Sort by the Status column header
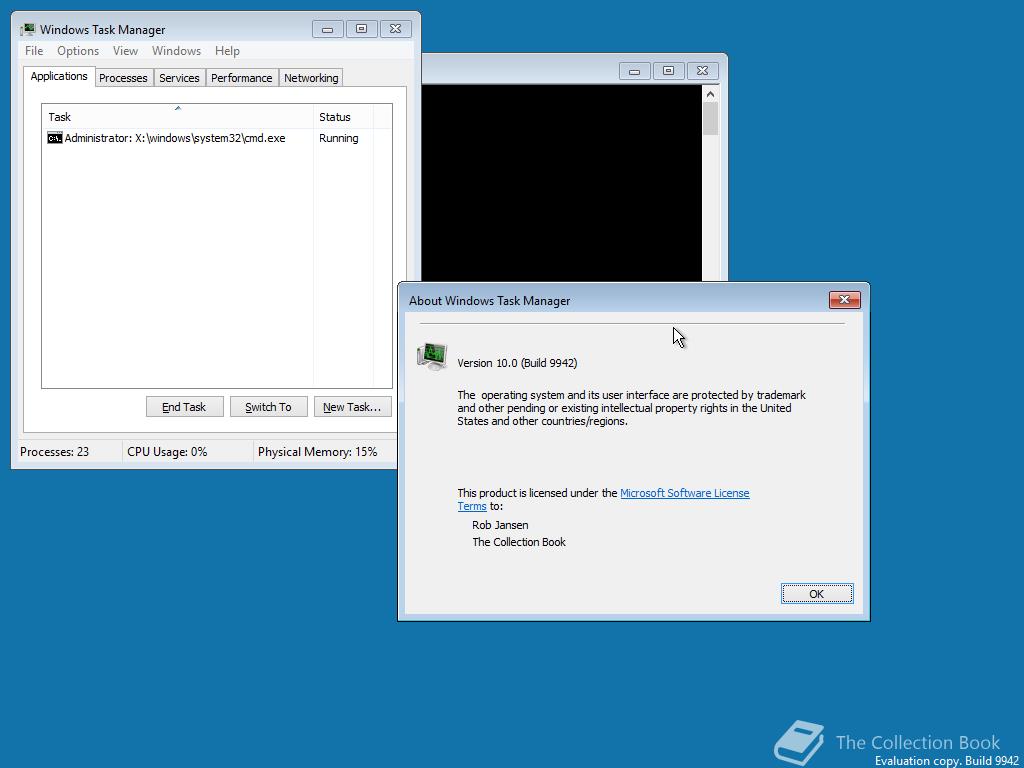This screenshot has width=1024, height=768. coord(343,116)
